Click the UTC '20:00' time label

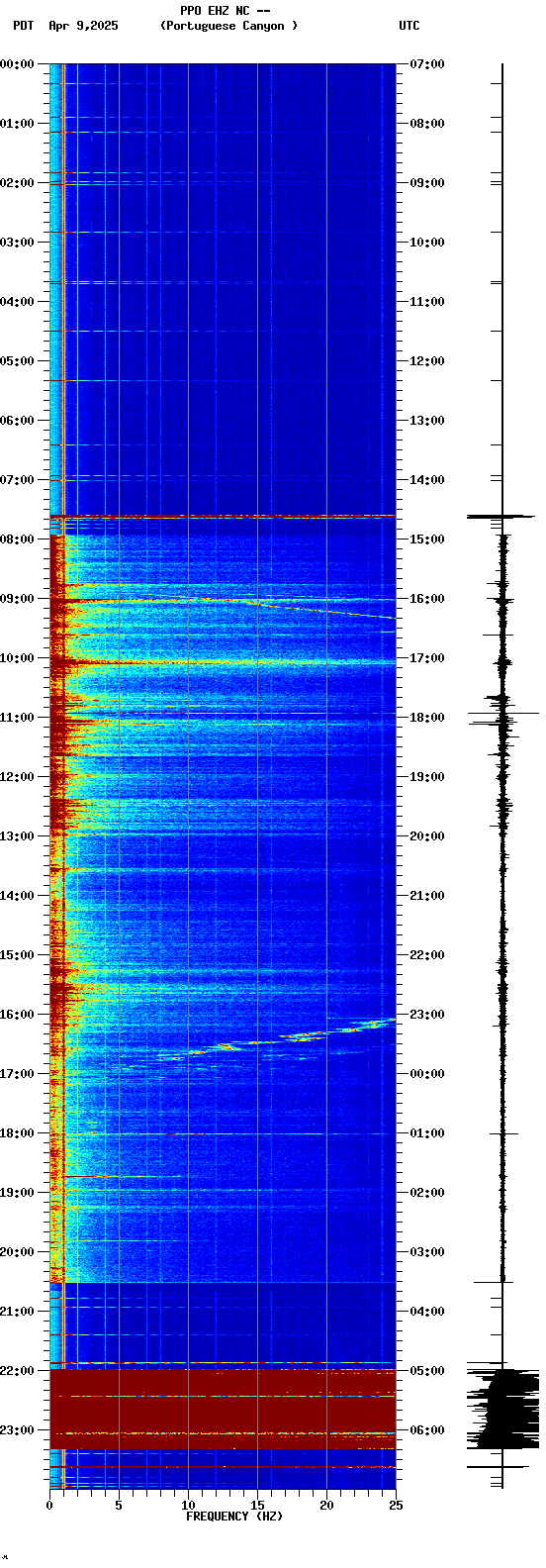click(x=426, y=836)
